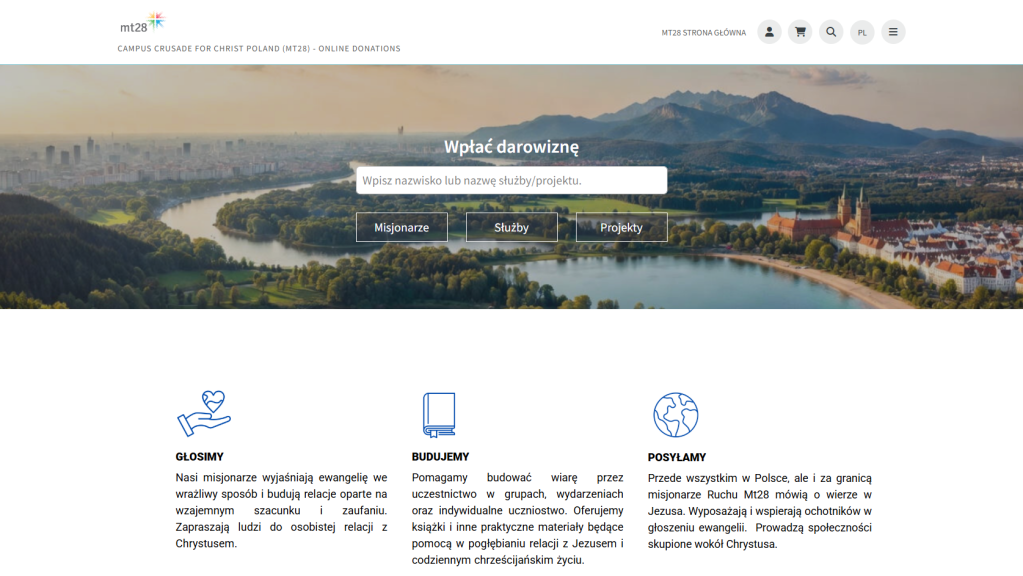The width and height of the screenshot is (1023, 576).
Task: Click the hand holding heart icon
Action: click(x=204, y=414)
